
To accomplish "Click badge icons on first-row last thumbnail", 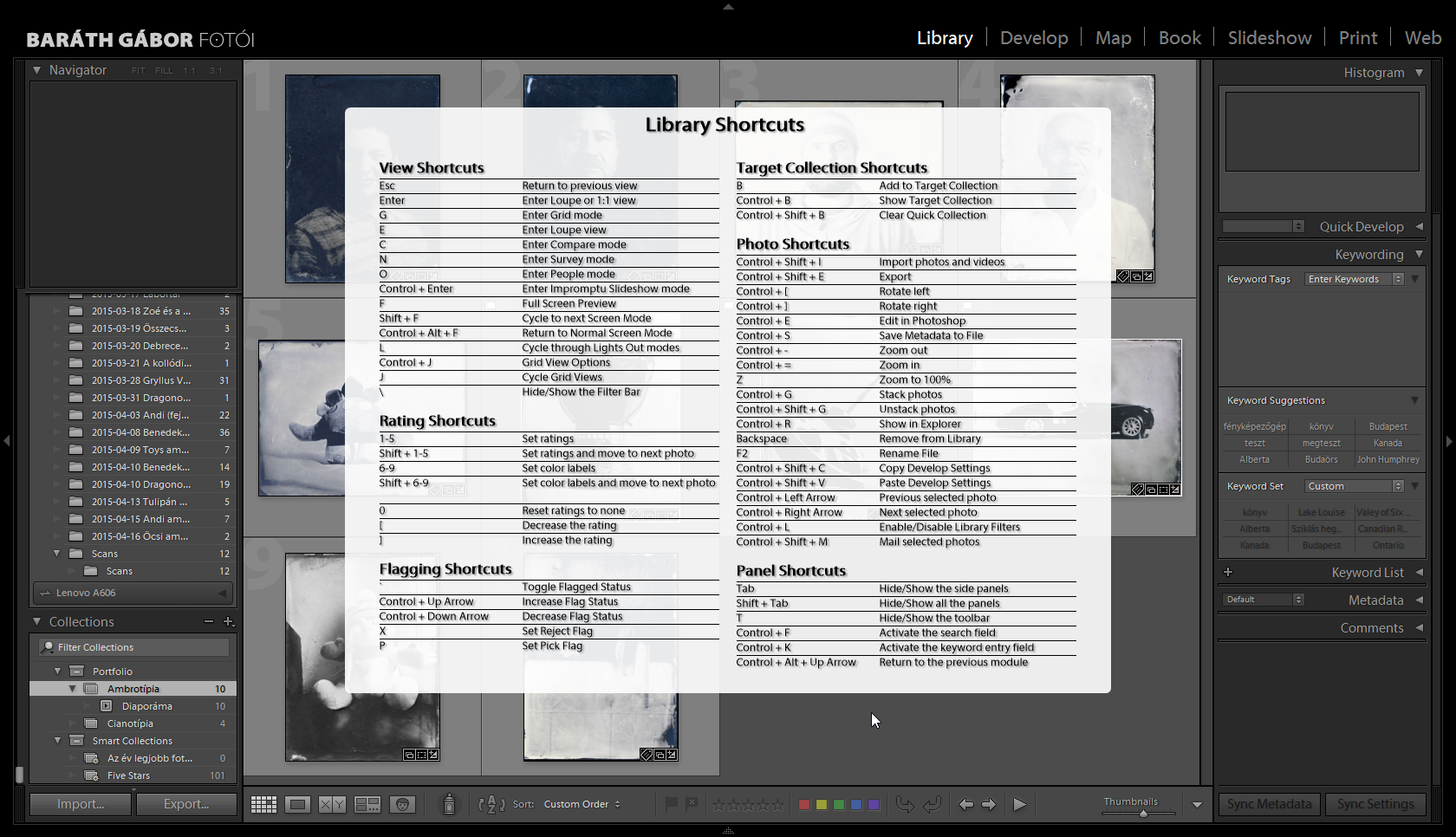I will [x=1135, y=276].
